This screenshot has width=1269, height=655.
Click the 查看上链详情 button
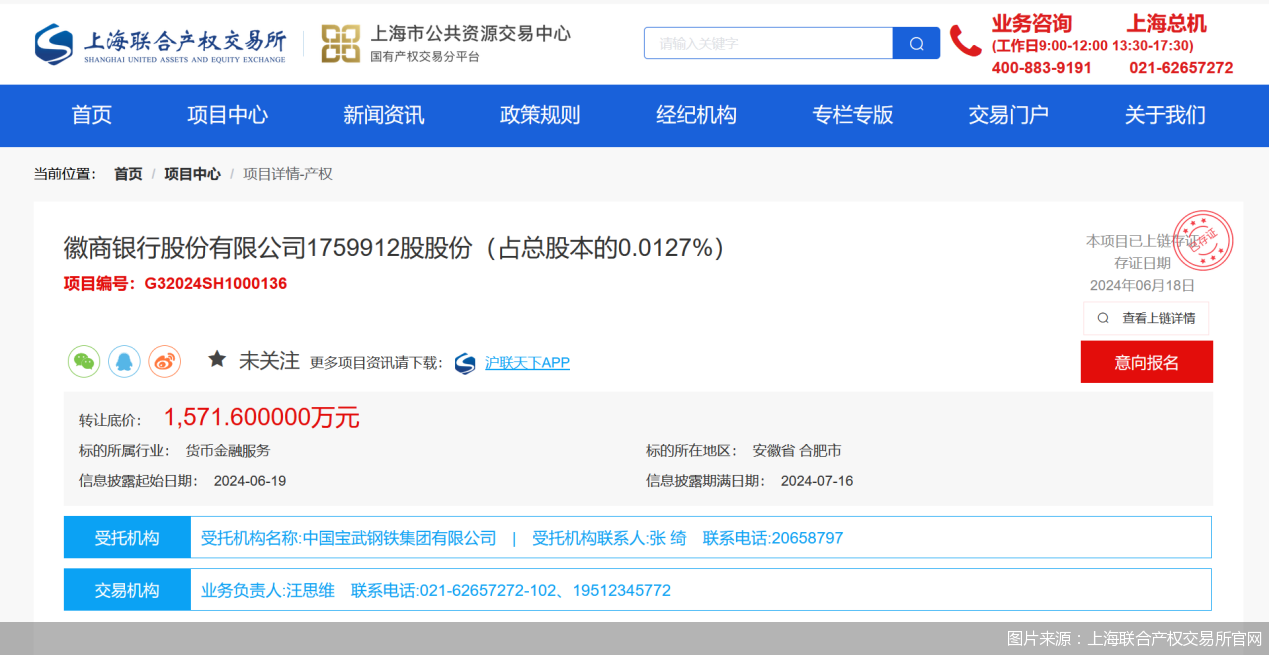tap(1146, 318)
